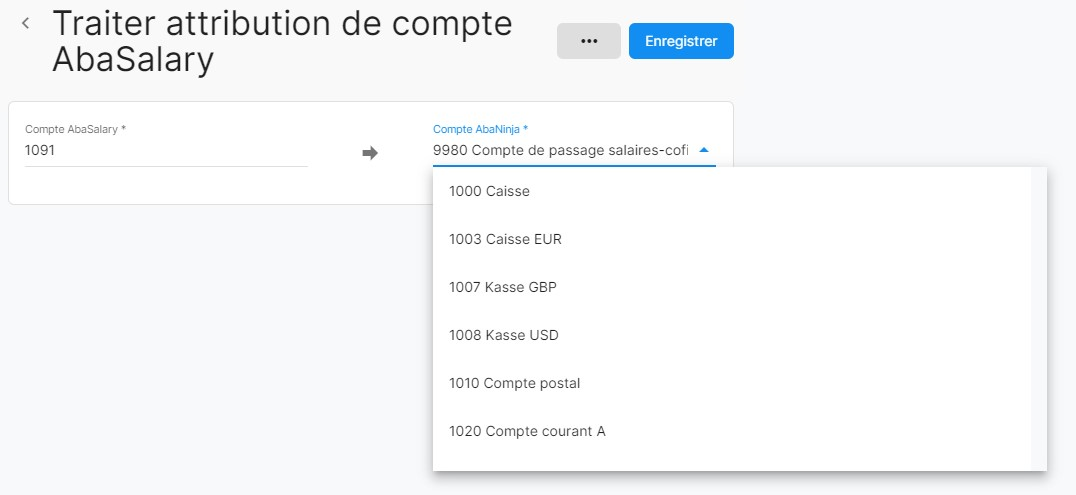Collapse the Compte AbaNinja dropdown arrow
The width and height of the screenshot is (1076, 495).
704,150
